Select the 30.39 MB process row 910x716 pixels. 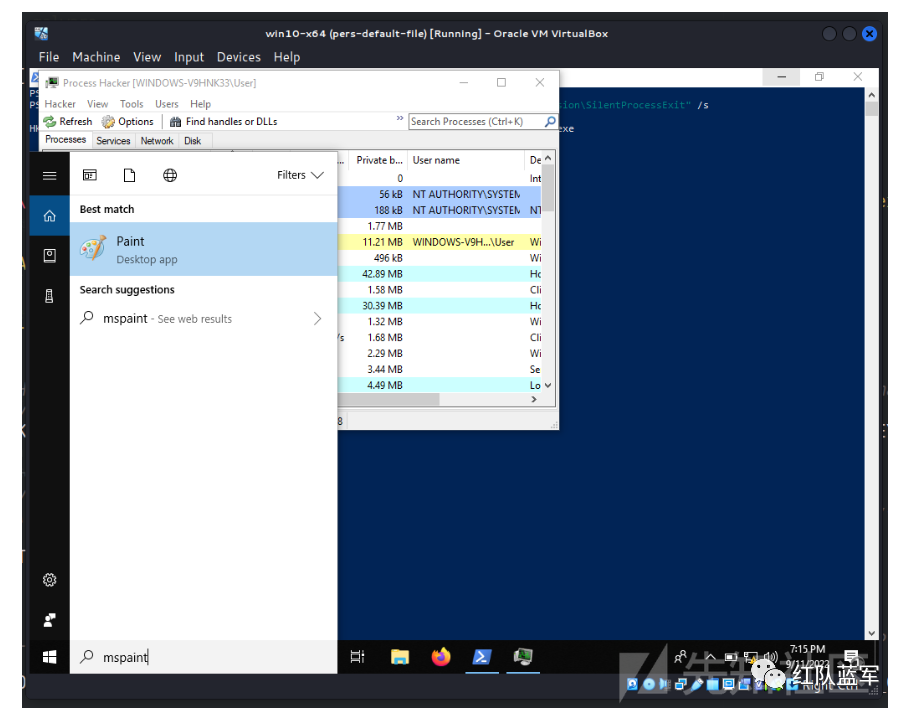pyautogui.click(x=439, y=306)
